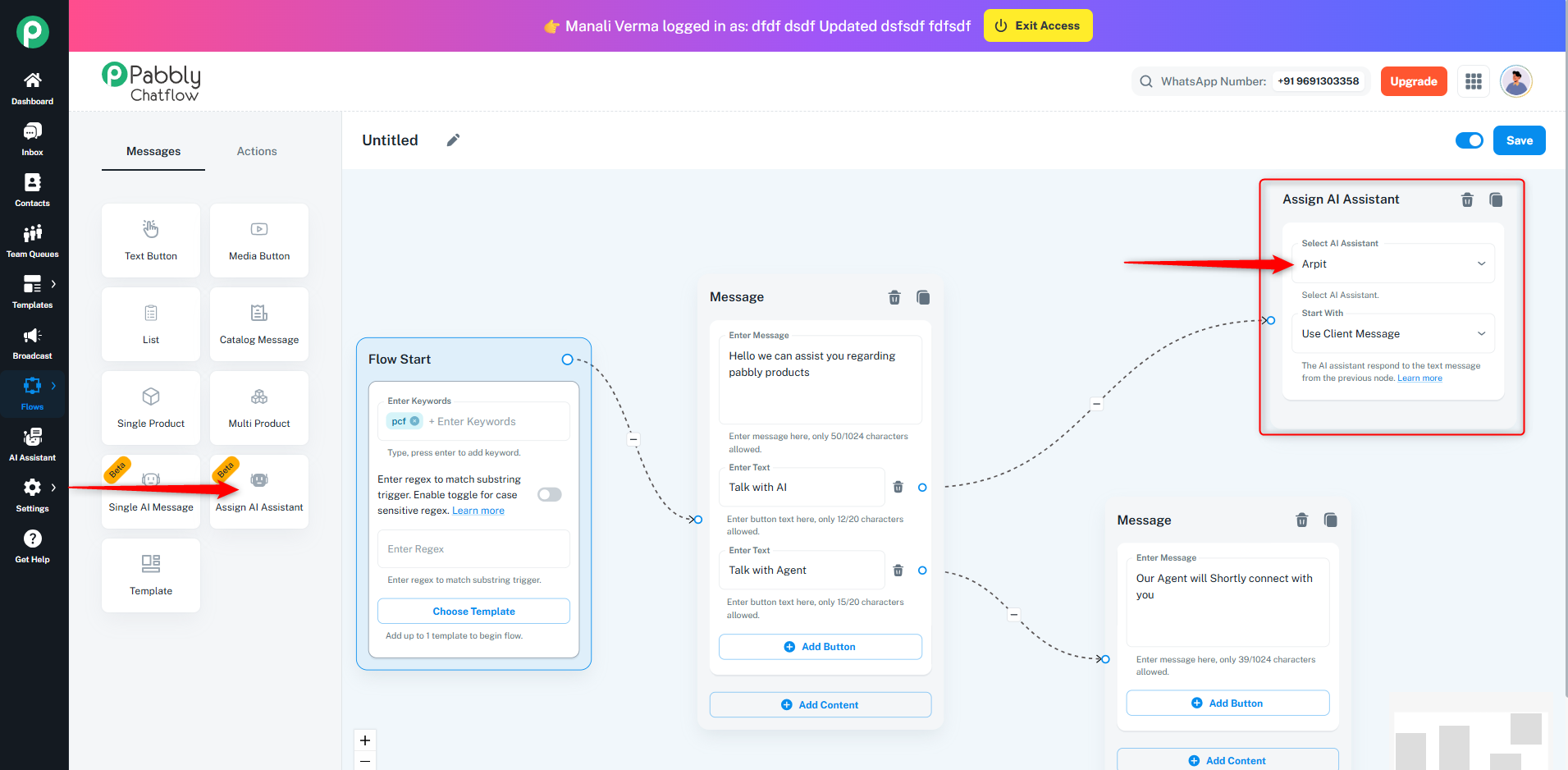Open the user profile avatar
Screen dimensions: 1568x770
point(1516,81)
